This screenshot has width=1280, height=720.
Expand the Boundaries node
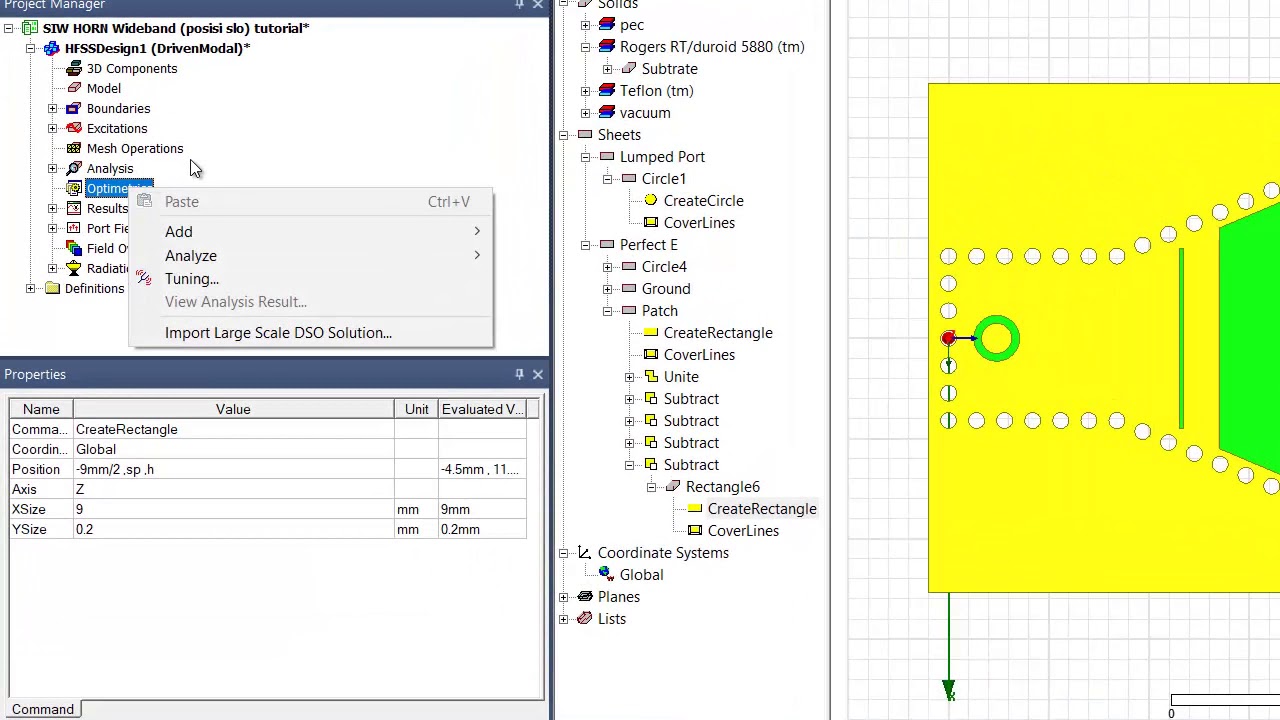tap(52, 108)
